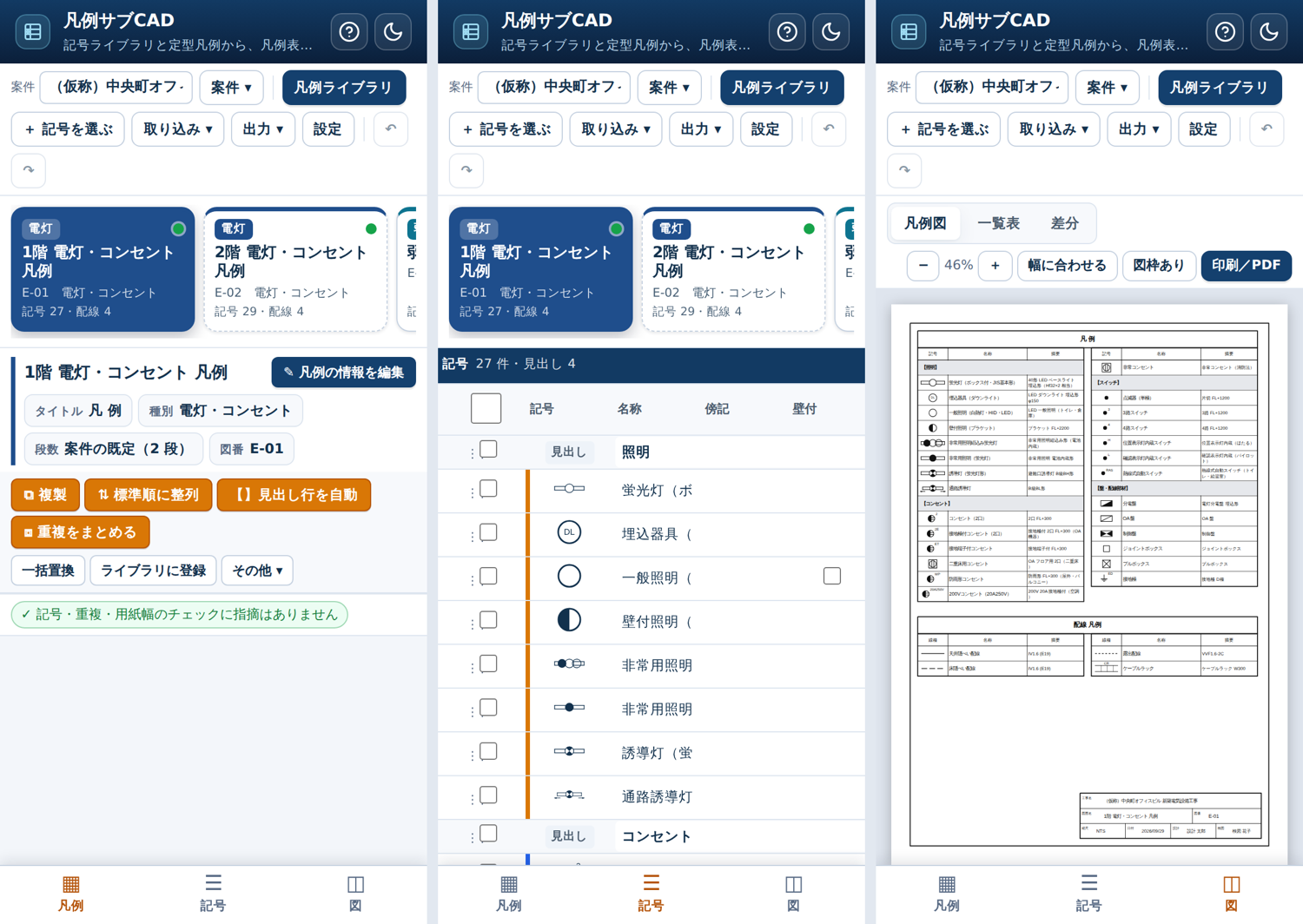Click the 重複をまとめる button
The width and height of the screenshot is (1303, 924).
point(80,532)
